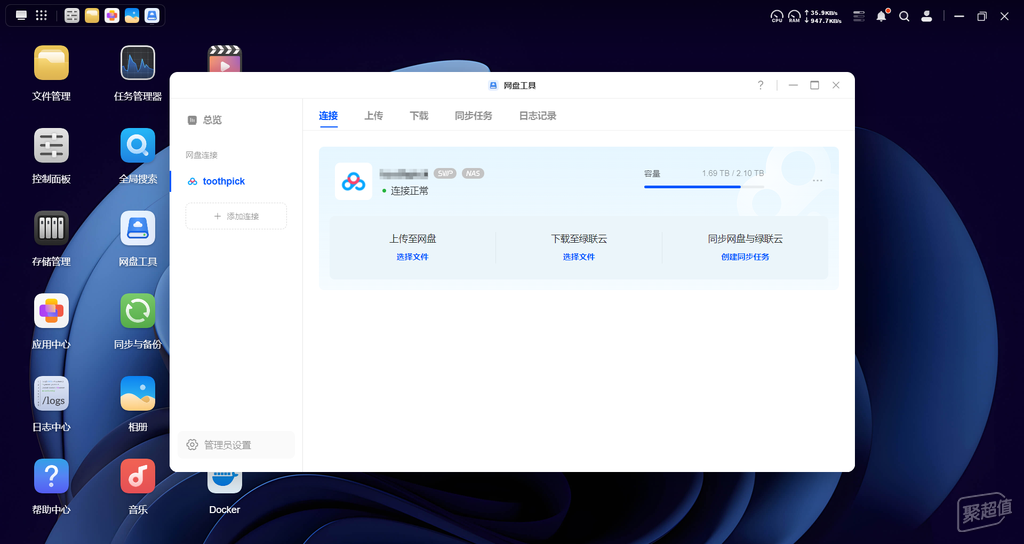Open the 文件管理 desktop icon
Screen dimensions: 1024x544
pyautogui.click(x=52, y=63)
